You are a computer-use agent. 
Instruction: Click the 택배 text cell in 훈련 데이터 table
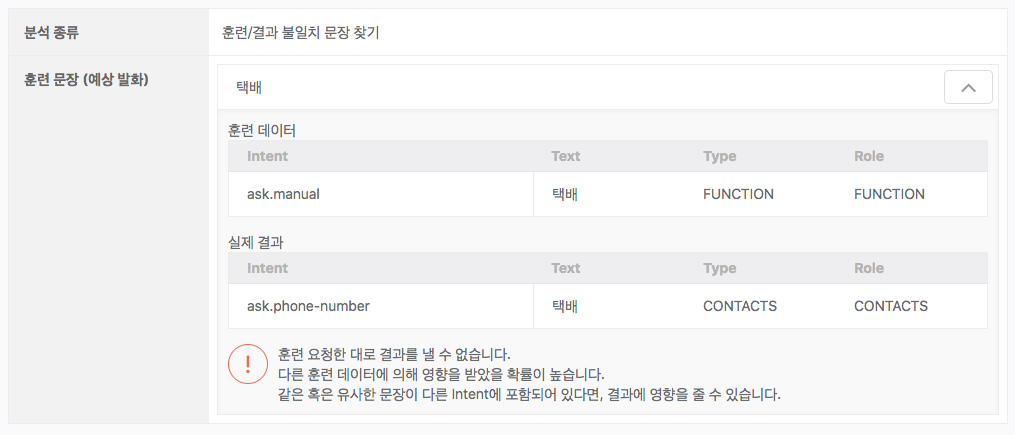pos(565,194)
